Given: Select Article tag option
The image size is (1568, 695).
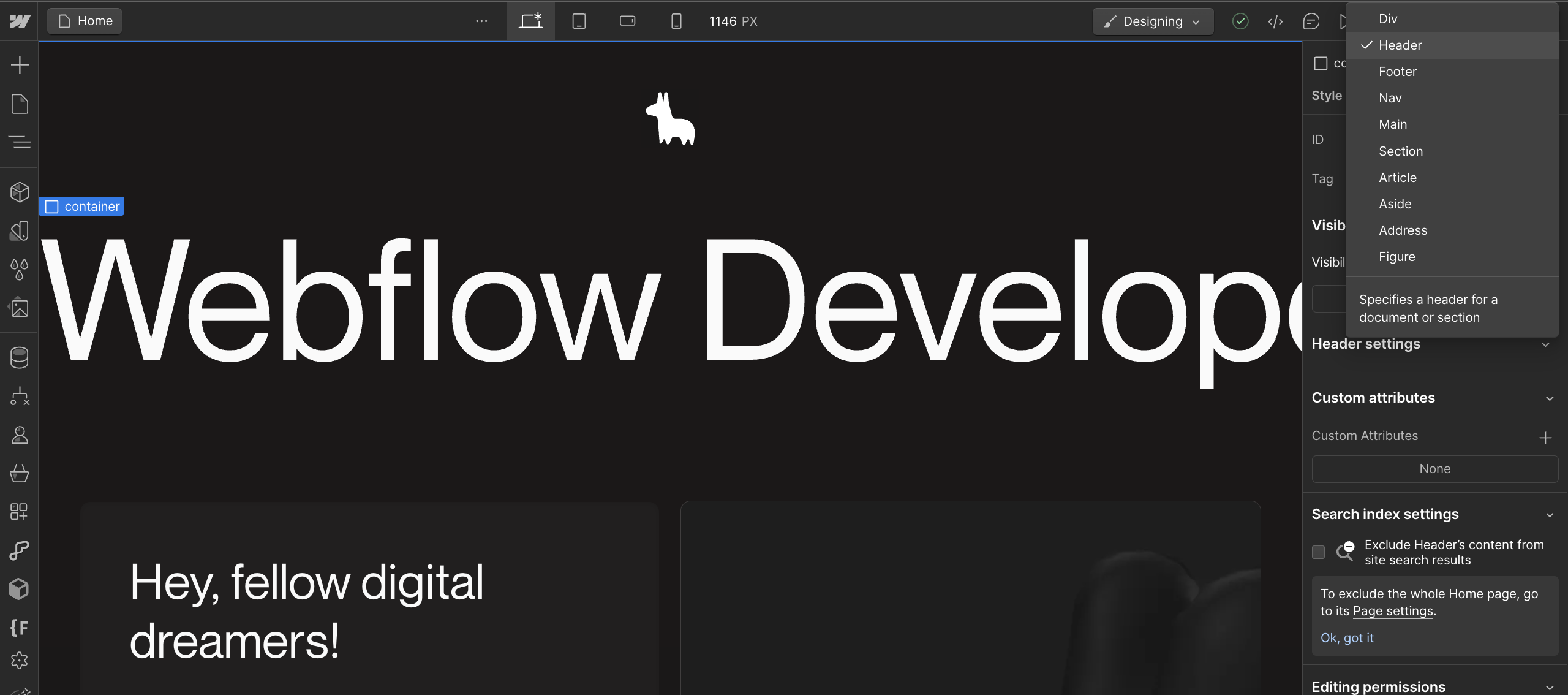Looking at the screenshot, I should [1452, 178].
